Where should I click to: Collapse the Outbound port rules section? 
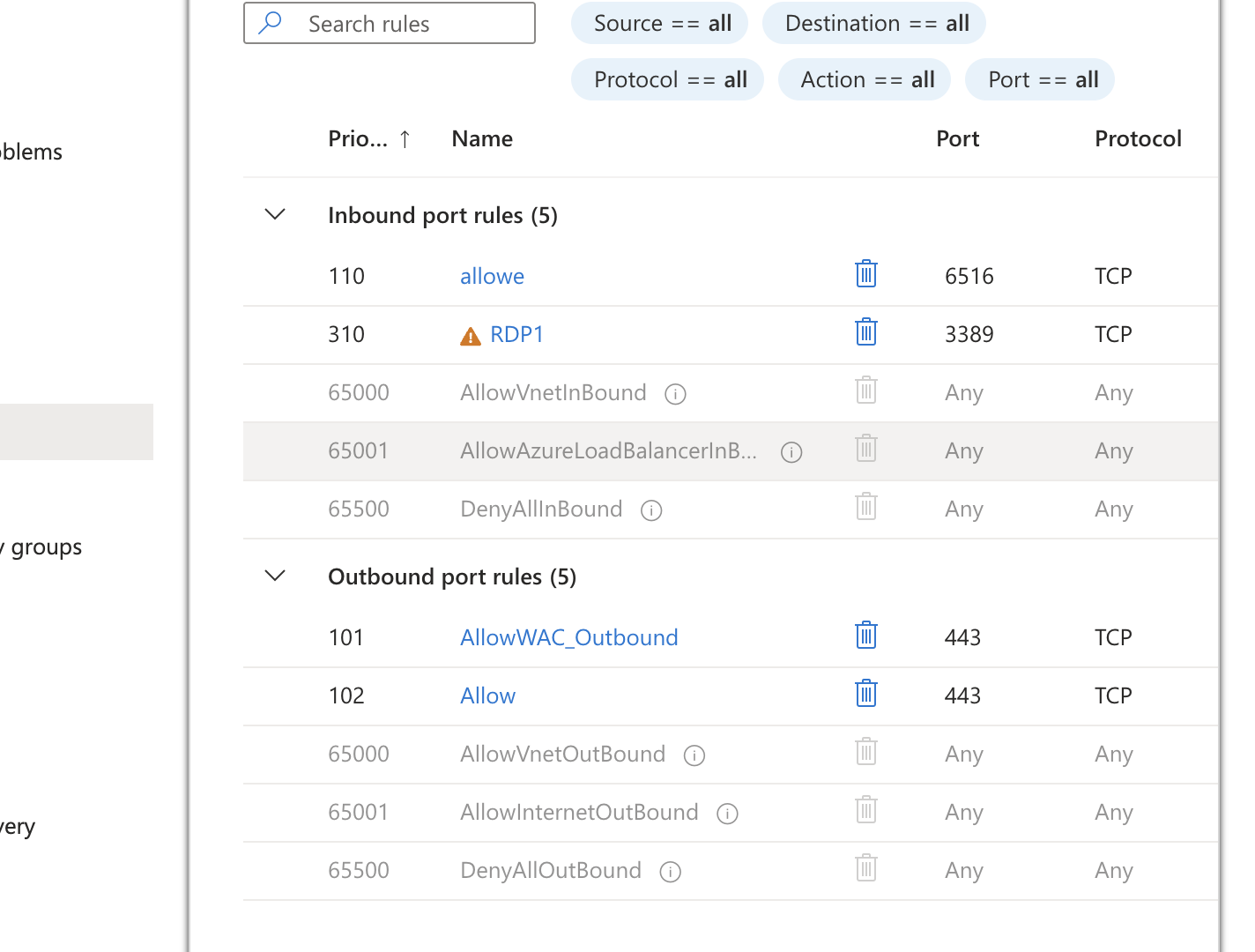click(275, 576)
